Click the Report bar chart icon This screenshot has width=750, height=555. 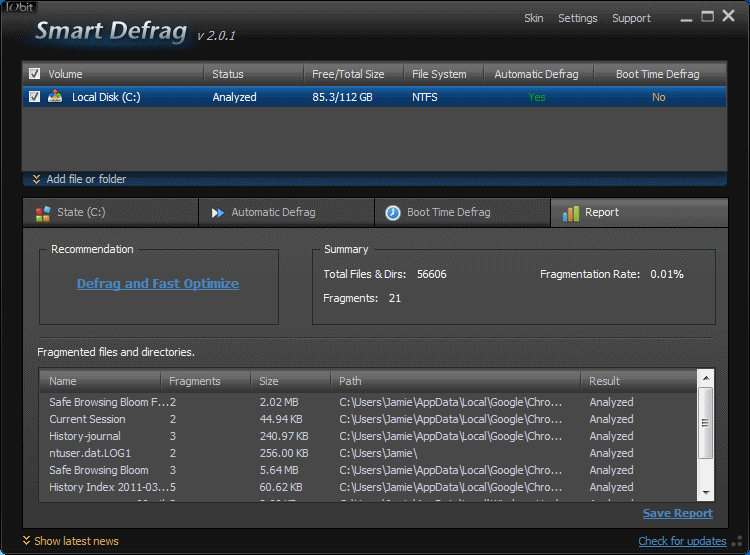571,213
